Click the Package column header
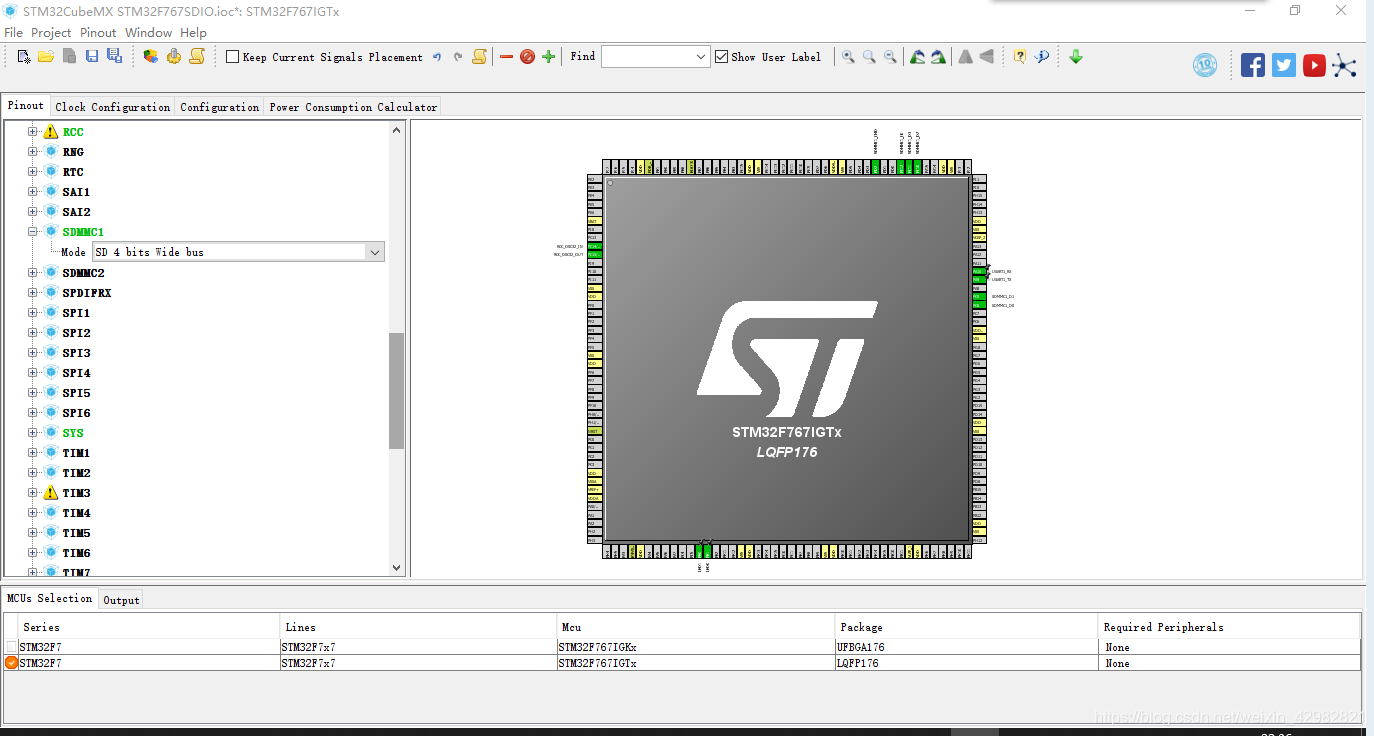The width and height of the screenshot is (1374, 736). (x=966, y=627)
